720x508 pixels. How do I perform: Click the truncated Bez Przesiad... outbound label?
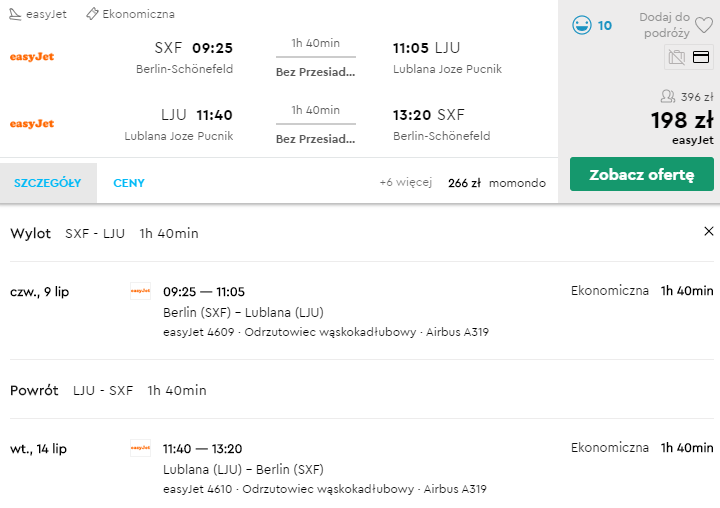click(315, 72)
